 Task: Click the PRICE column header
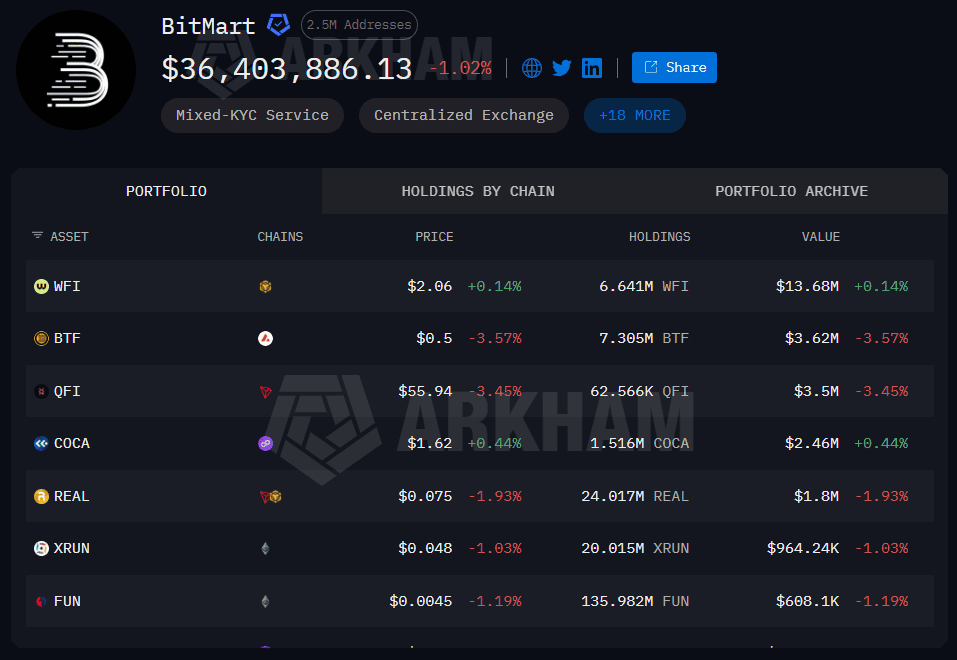[434, 237]
